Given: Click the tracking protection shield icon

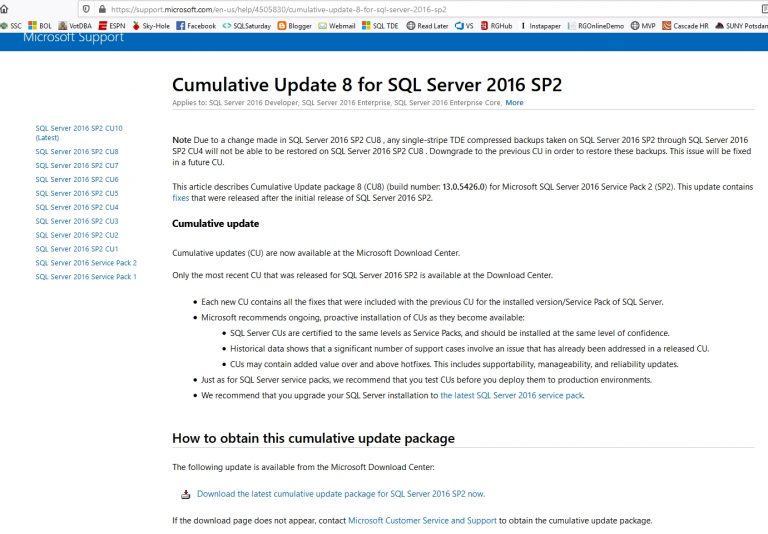Looking at the screenshot, I should [88, 9].
